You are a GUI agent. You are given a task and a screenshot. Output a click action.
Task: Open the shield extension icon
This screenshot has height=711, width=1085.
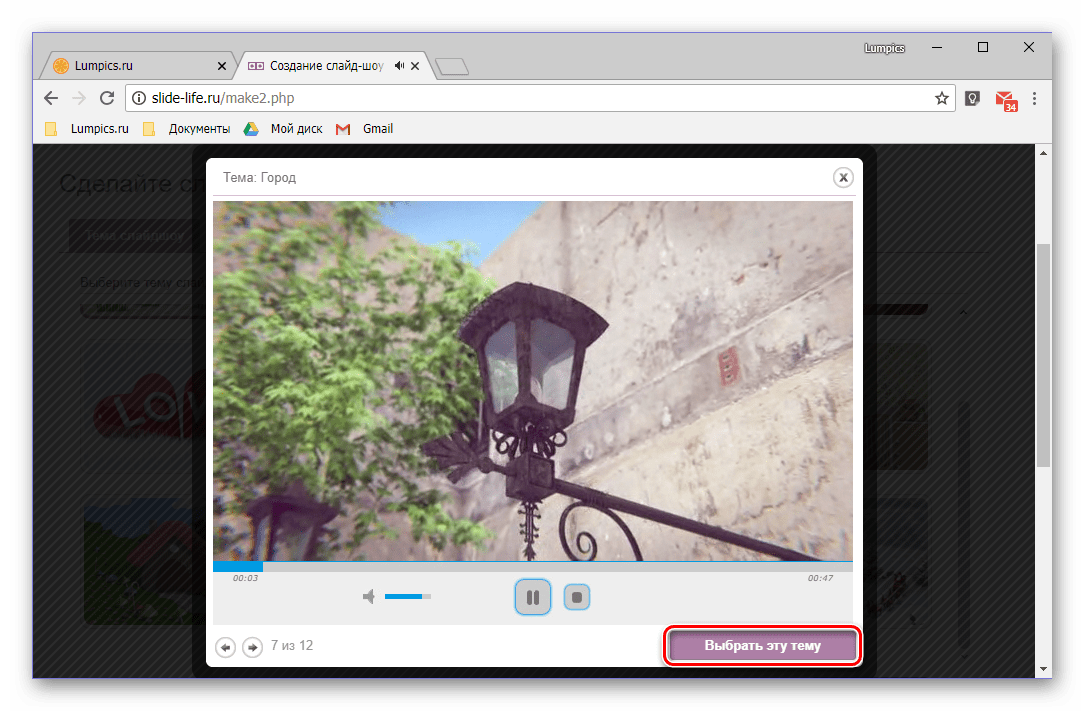(972, 98)
